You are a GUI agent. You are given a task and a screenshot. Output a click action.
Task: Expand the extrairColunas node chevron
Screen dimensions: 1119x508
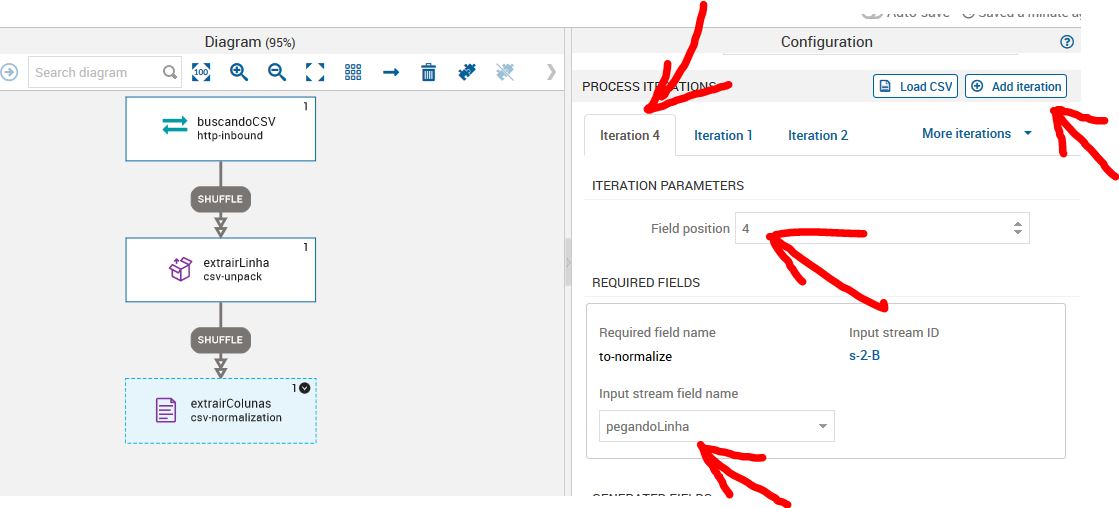(x=305, y=388)
